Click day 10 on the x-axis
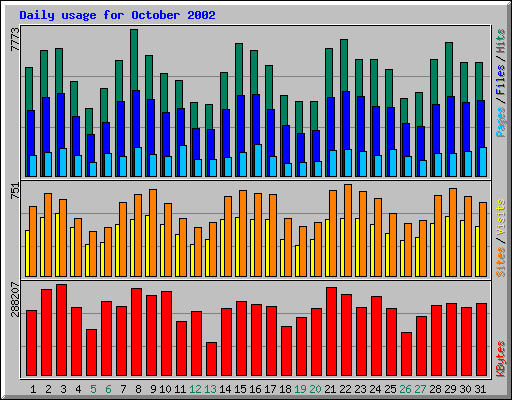 [x=165, y=389]
